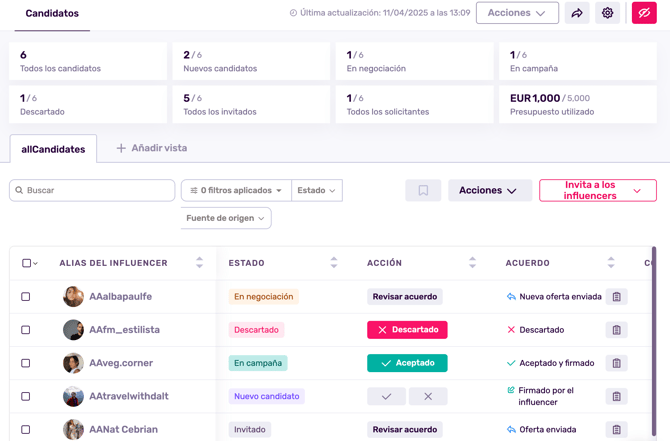Open clipboard icon for AAveg.corner row
The image size is (670, 441).
pos(617,363)
